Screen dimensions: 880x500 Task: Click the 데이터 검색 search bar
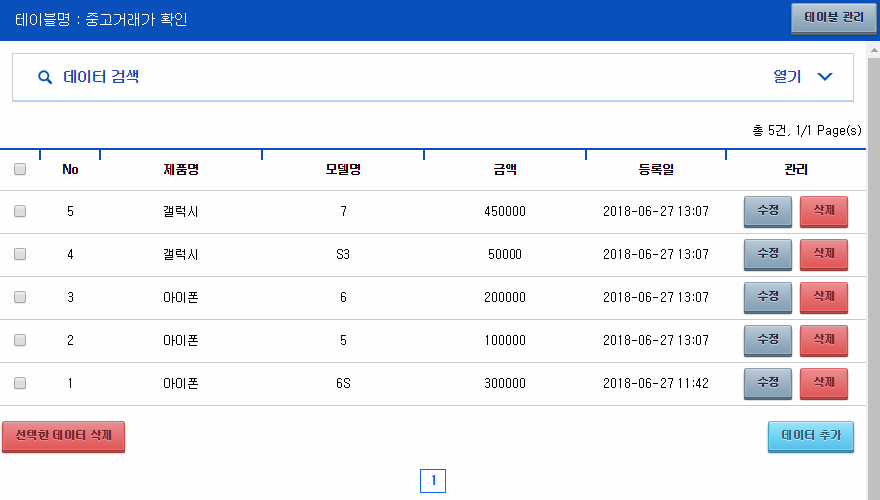[433, 77]
